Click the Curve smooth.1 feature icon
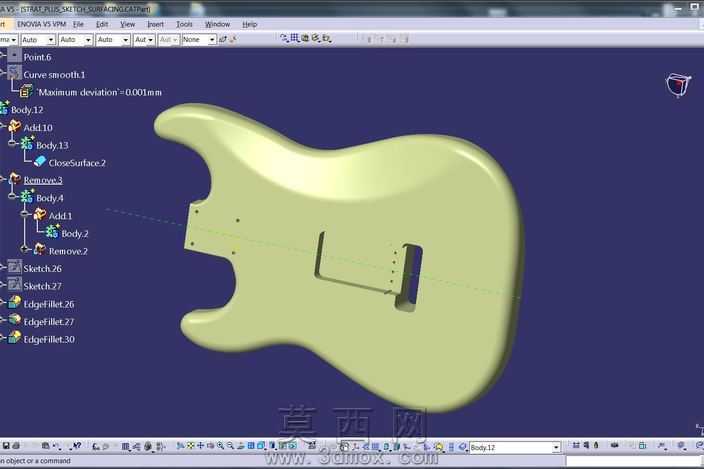 pyautogui.click(x=14, y=73)
